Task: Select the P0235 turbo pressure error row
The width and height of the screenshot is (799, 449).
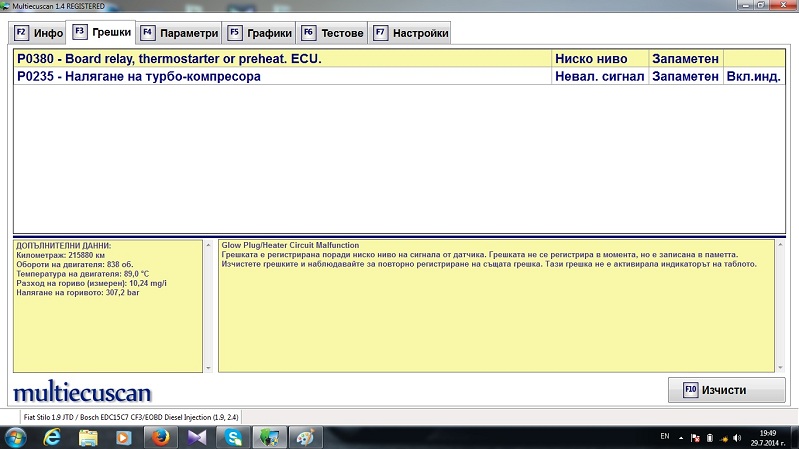Action: click(x=280, y=76)
